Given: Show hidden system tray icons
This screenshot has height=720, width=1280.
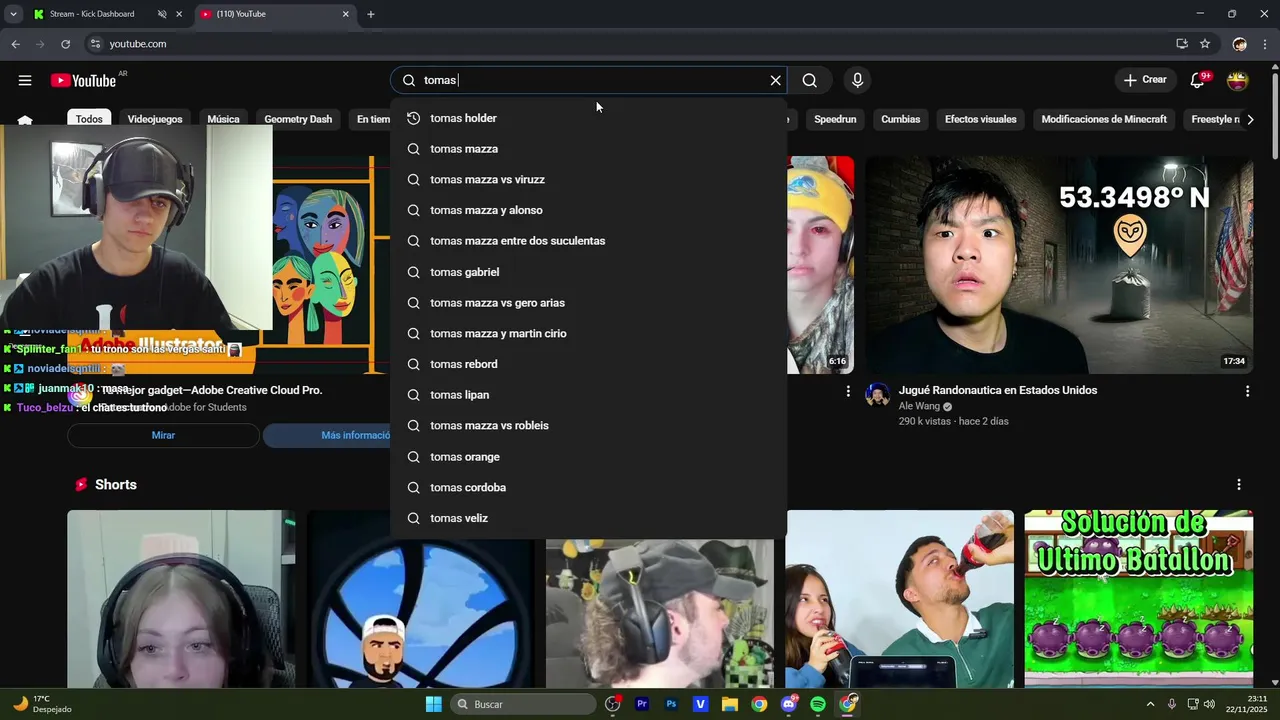Looking at the screenshot, I should pyautogui.click(x=1150, y=704).
